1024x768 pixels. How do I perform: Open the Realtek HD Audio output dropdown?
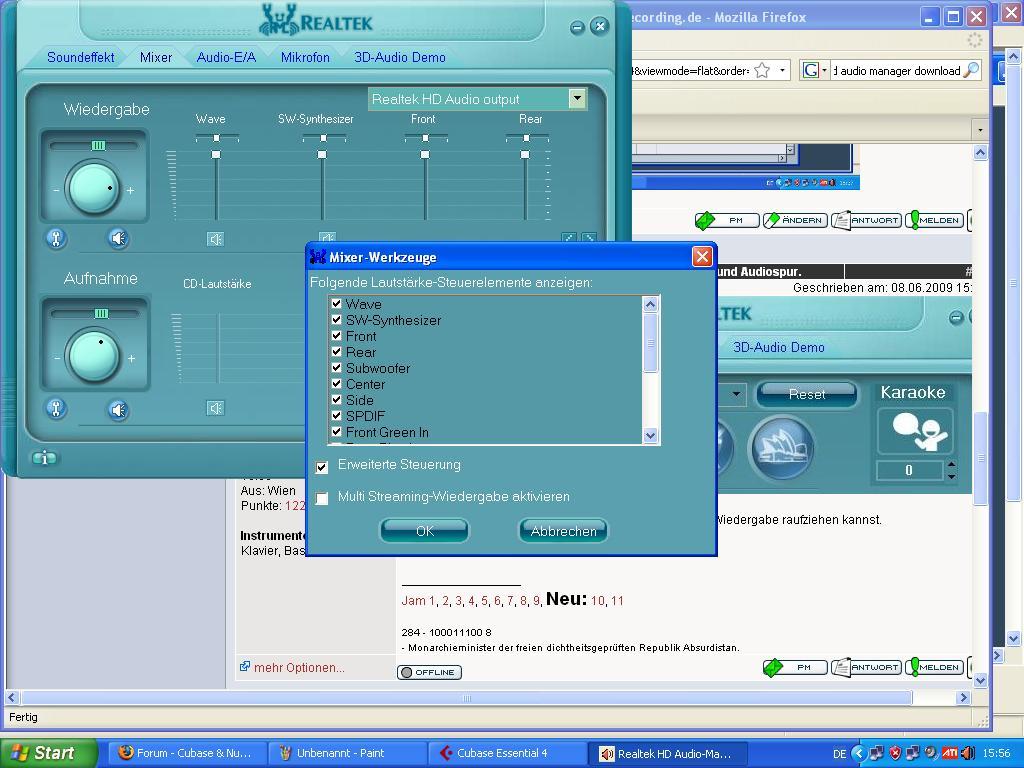[577, 99]
